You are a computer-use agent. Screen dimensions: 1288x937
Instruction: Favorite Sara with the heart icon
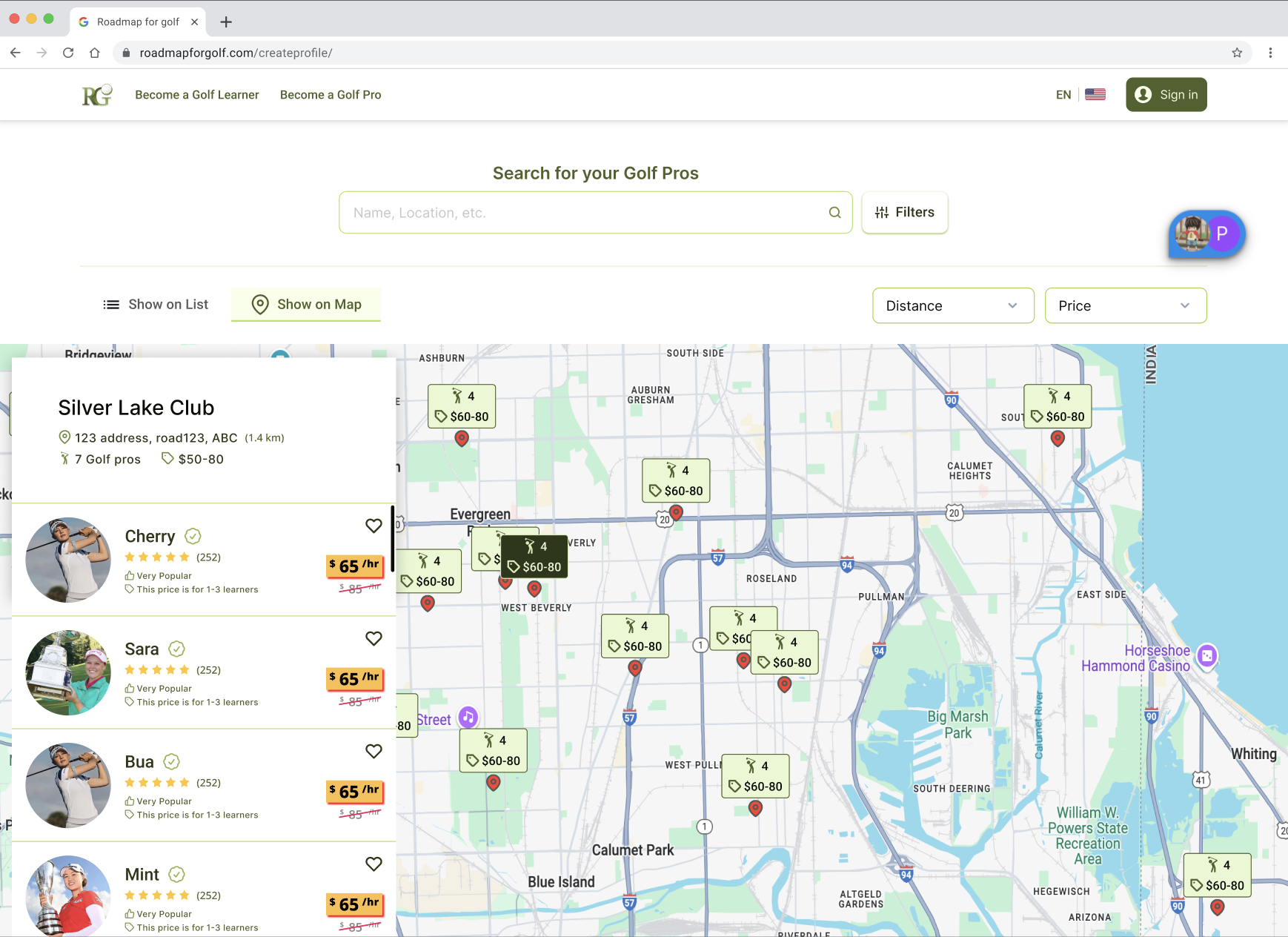point(374,638)
